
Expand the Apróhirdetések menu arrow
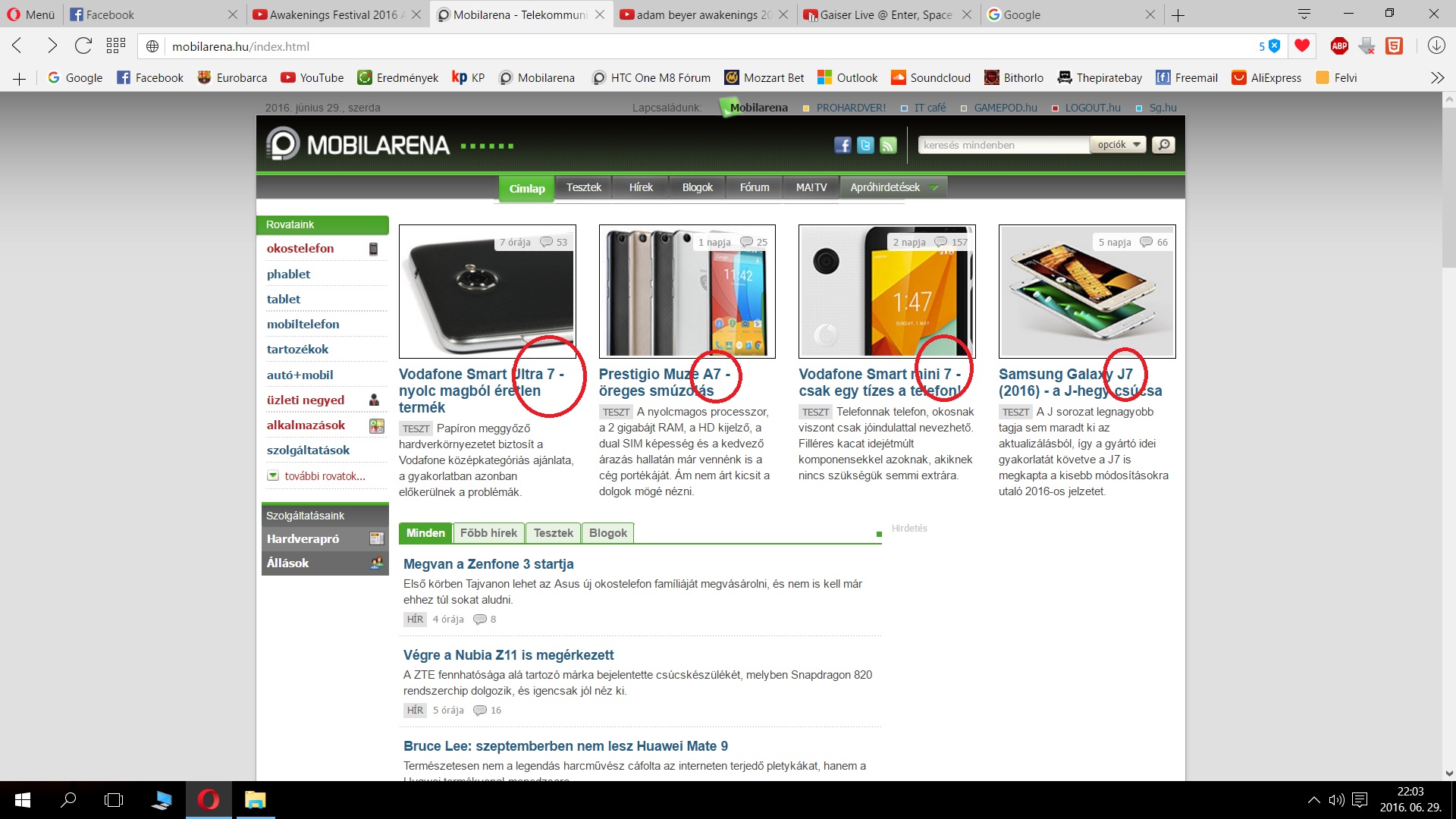coord(934,188)
